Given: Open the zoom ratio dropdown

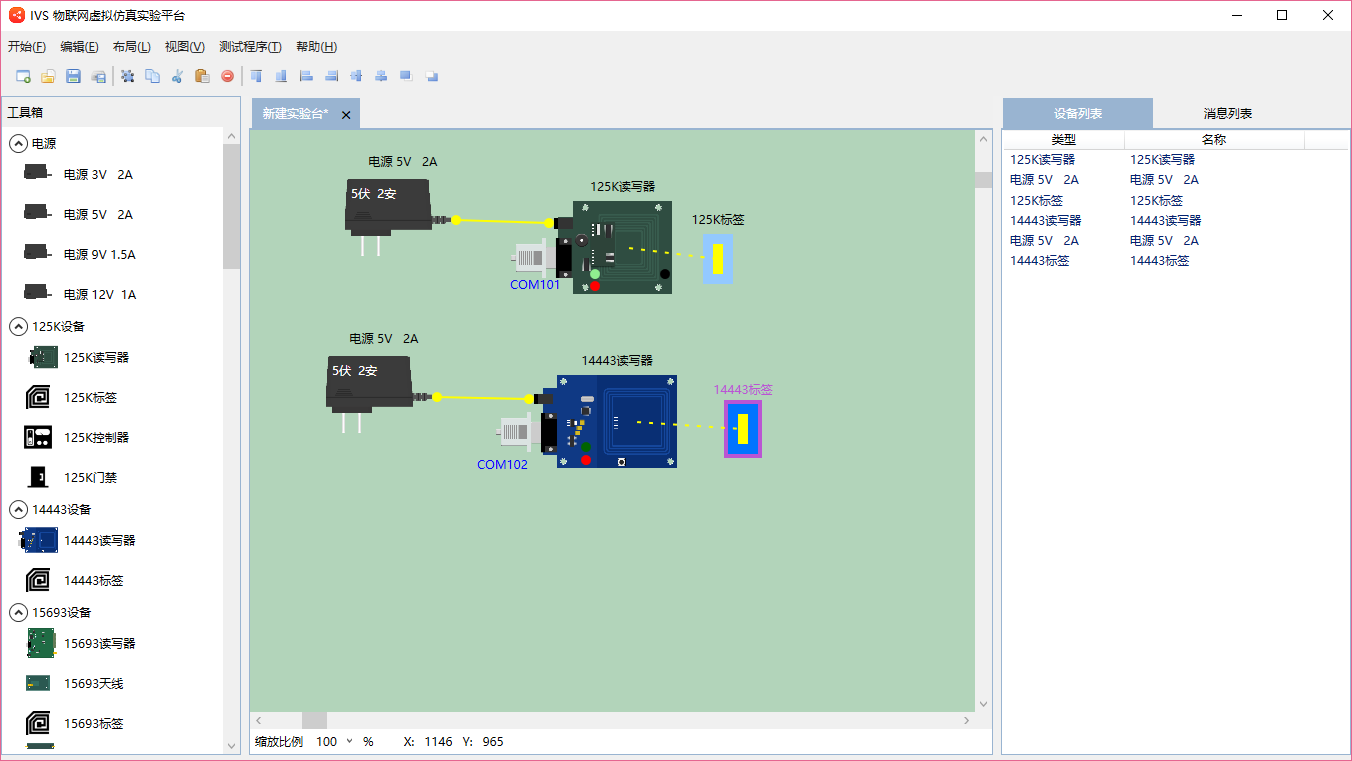Looking at the screenshot, I should click(349, 741).
